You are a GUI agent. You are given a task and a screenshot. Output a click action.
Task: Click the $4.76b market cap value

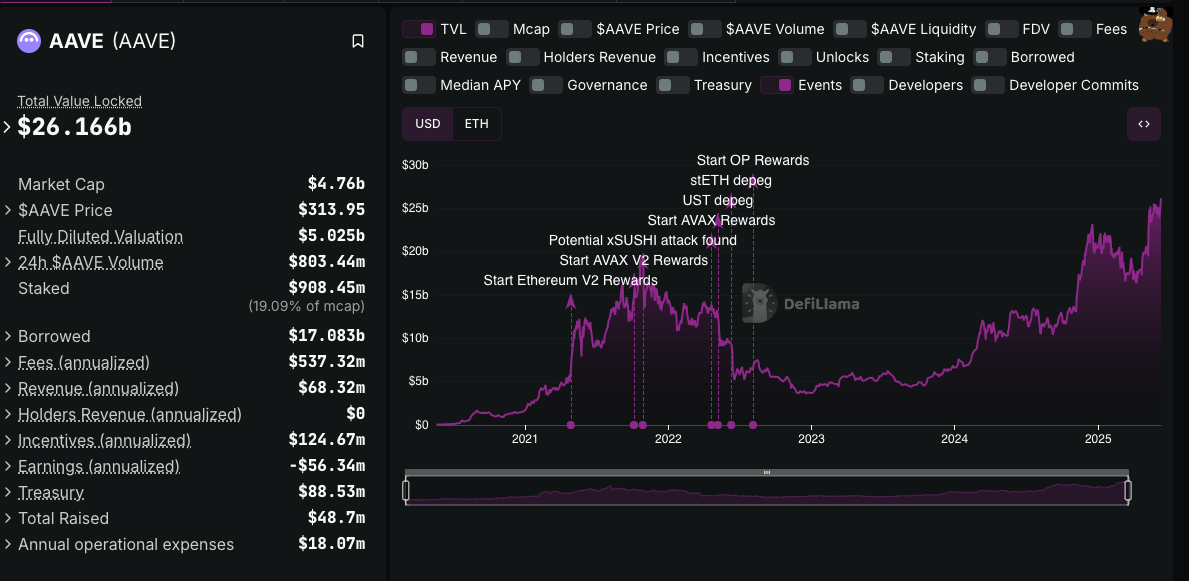pos(336,184)
